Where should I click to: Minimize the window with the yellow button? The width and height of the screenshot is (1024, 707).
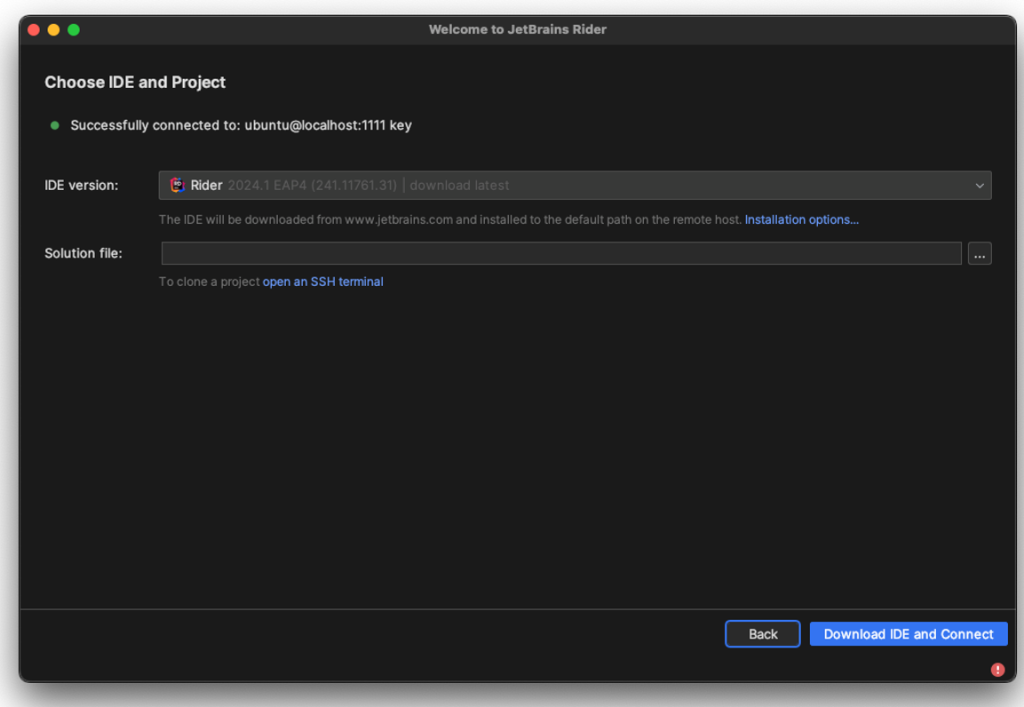(x=53, y=30)
